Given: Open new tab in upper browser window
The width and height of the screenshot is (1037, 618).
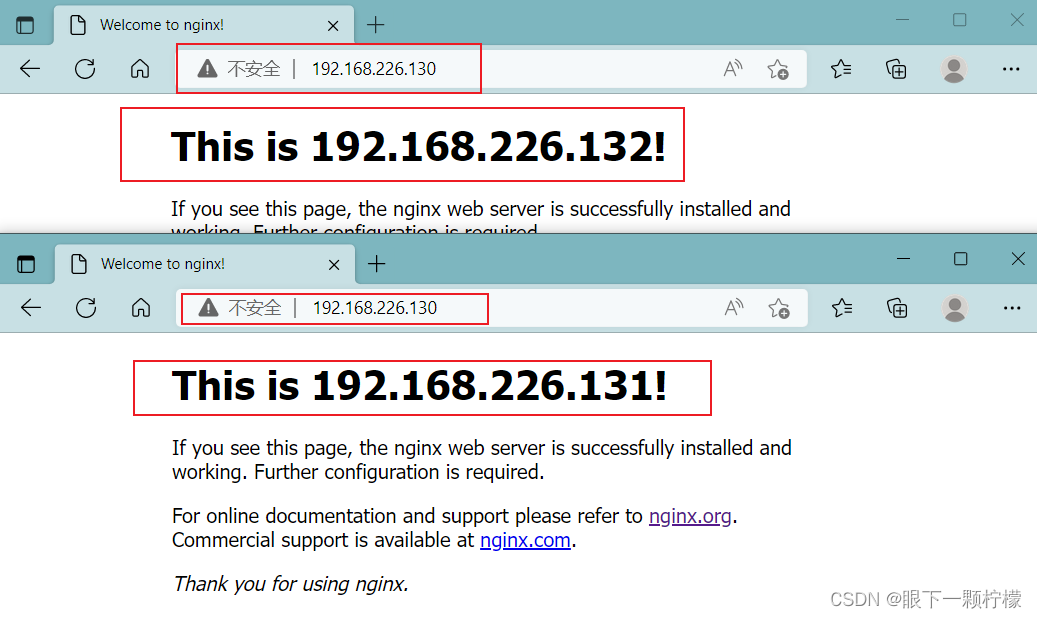Looking at the screenshot, I should pos(376,25).
